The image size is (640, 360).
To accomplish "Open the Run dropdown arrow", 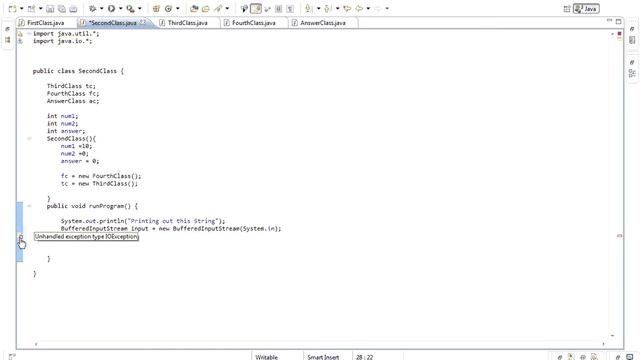I will (x=120, y=9).
